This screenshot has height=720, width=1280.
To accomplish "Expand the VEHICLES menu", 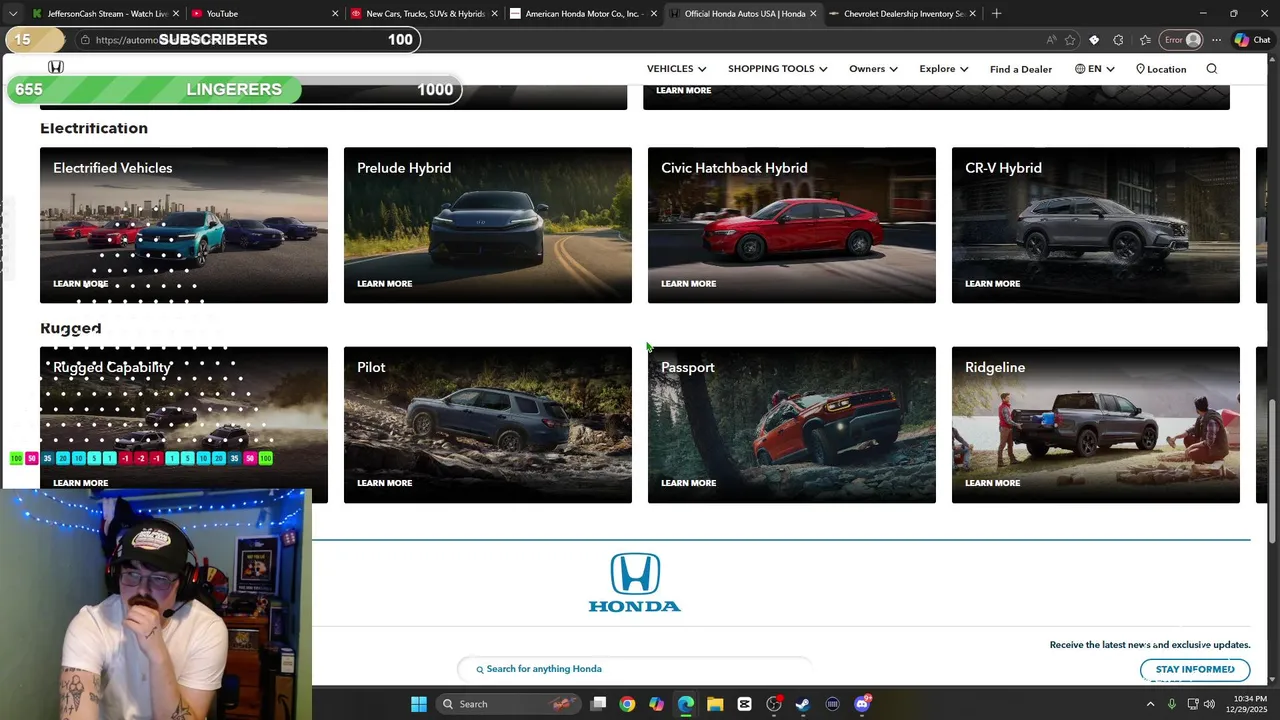I will (x=676, y=69).
